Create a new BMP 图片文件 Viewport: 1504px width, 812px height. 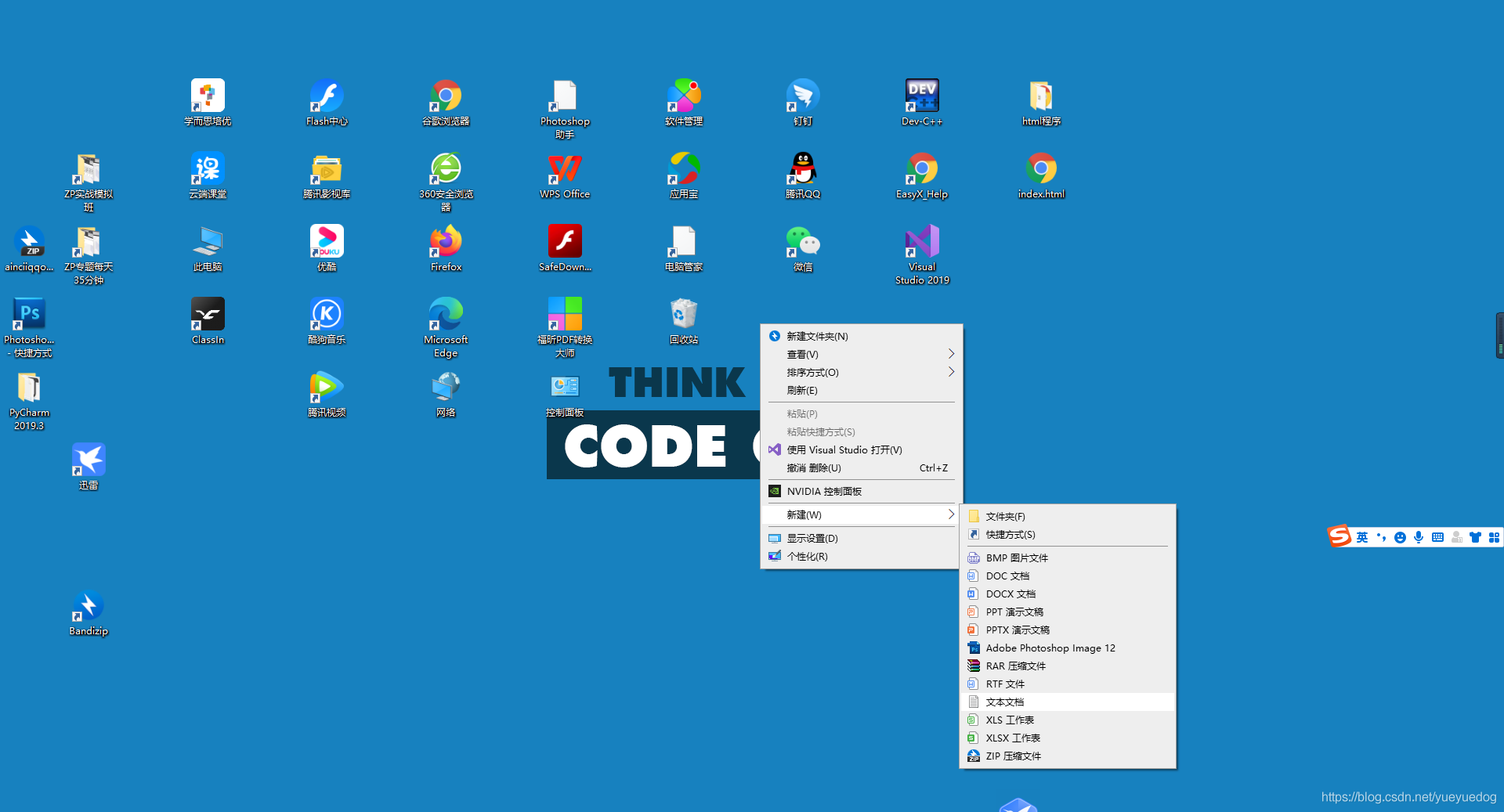[x=1068, y=558]
